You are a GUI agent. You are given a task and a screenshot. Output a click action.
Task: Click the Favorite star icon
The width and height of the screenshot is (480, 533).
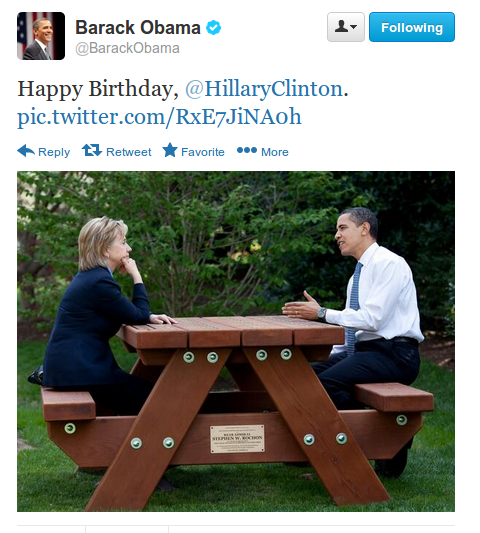tap(170, 150)
